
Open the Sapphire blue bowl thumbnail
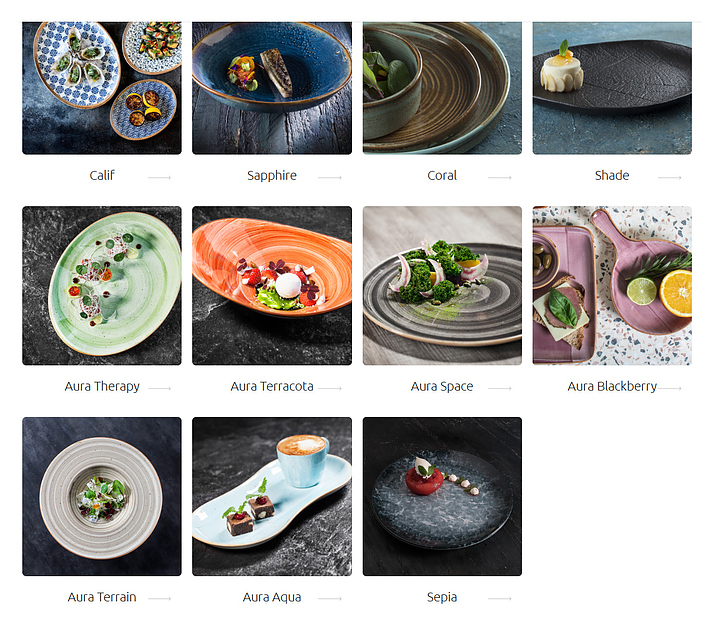coord(272,88)
